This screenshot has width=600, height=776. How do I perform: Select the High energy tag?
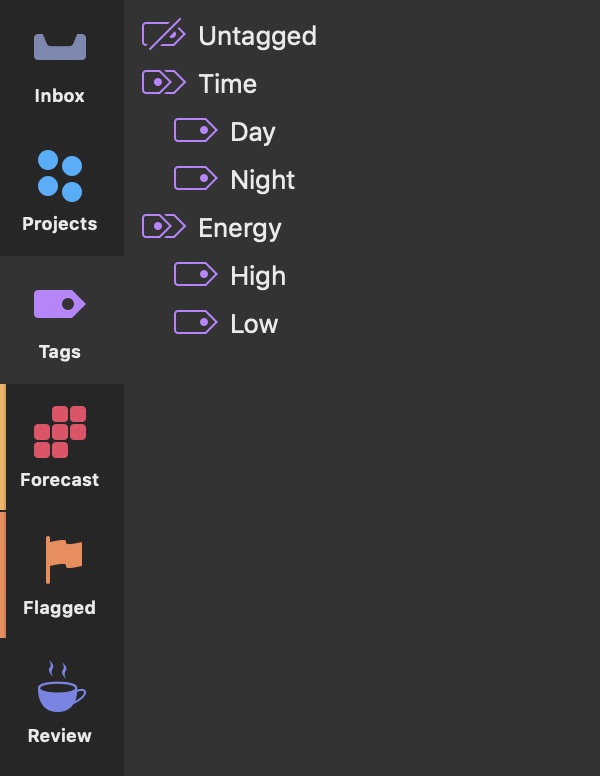(x=362, y=275)
